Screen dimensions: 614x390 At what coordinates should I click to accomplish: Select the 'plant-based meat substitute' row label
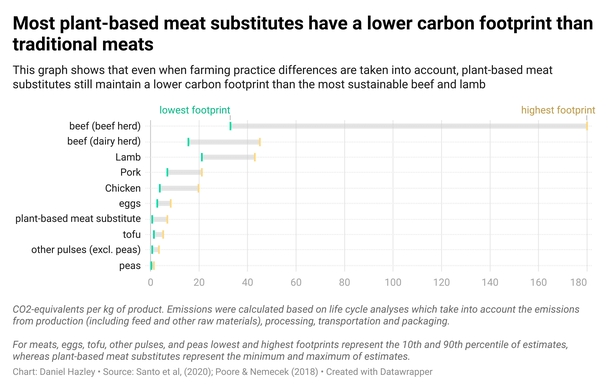(78, 218)
